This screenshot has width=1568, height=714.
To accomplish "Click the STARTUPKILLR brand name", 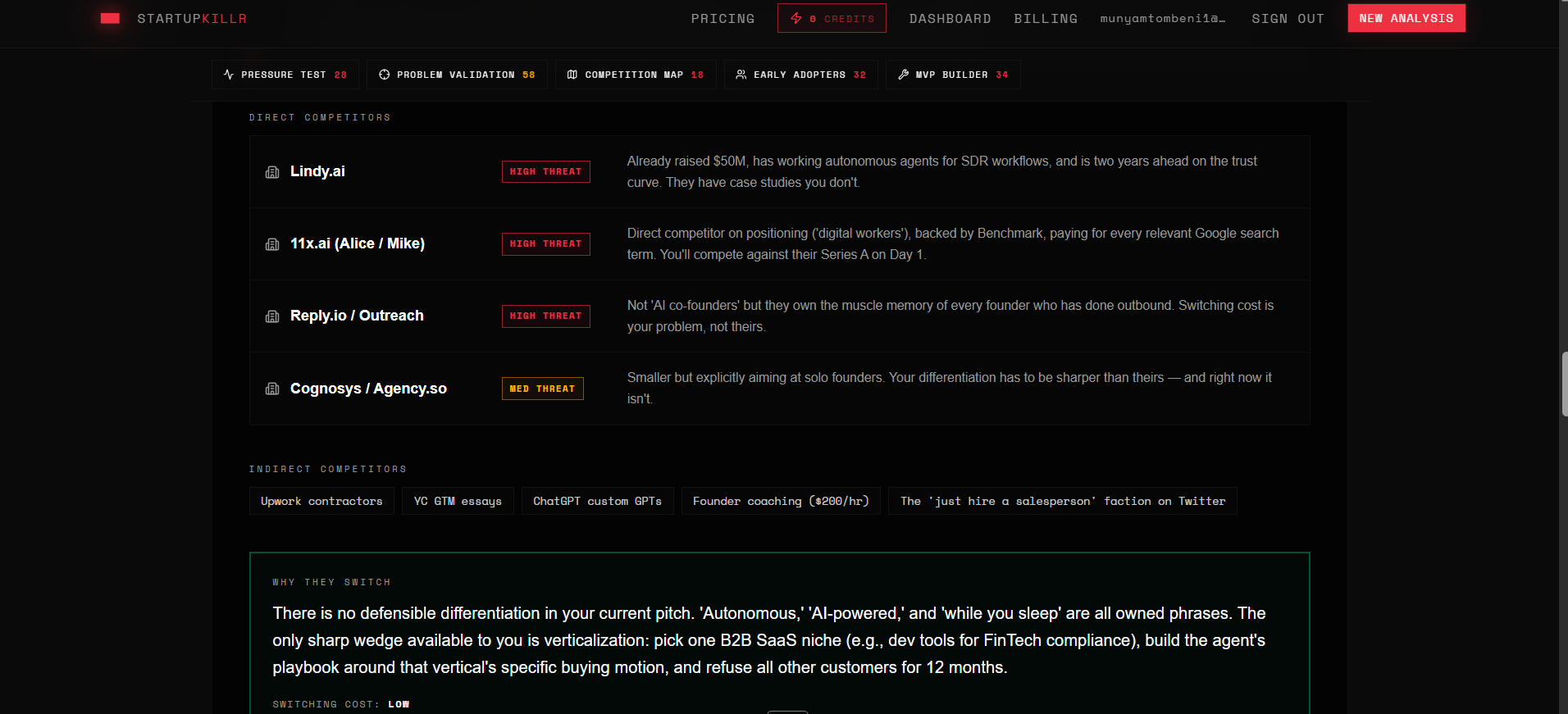I will 192,18.
